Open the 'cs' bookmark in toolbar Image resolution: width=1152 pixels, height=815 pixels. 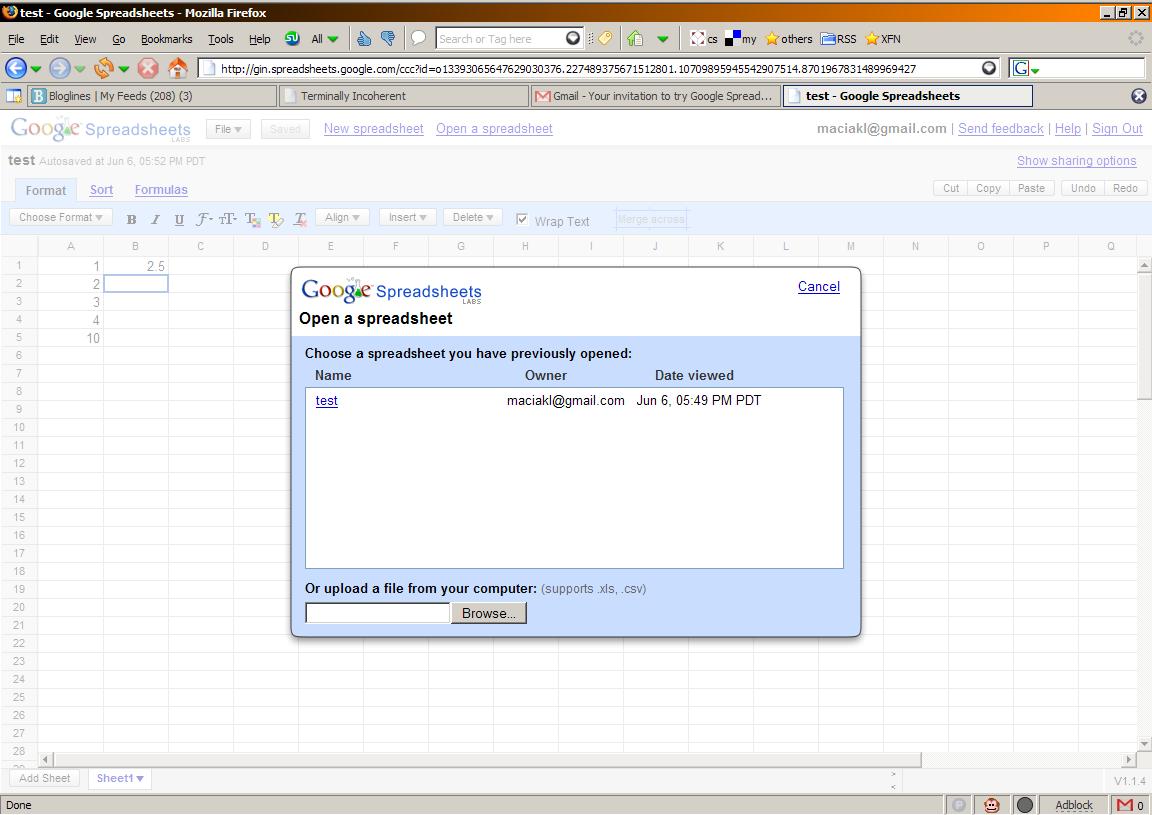click(x=704, y=39)
